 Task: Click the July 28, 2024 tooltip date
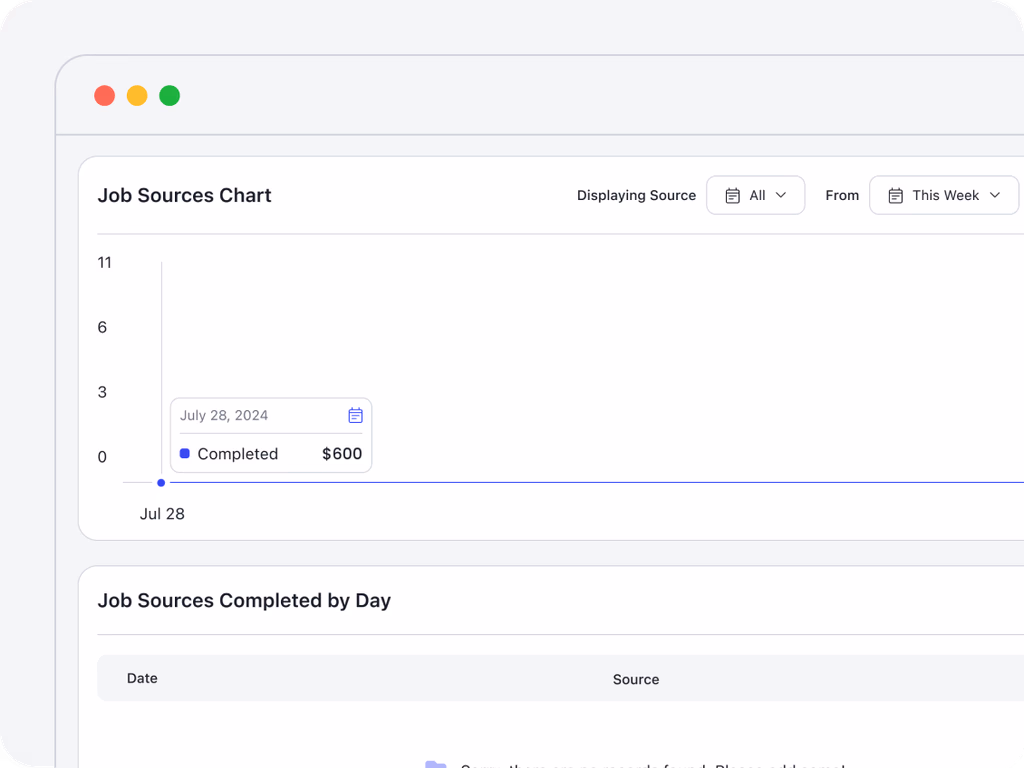coord(224,415)
